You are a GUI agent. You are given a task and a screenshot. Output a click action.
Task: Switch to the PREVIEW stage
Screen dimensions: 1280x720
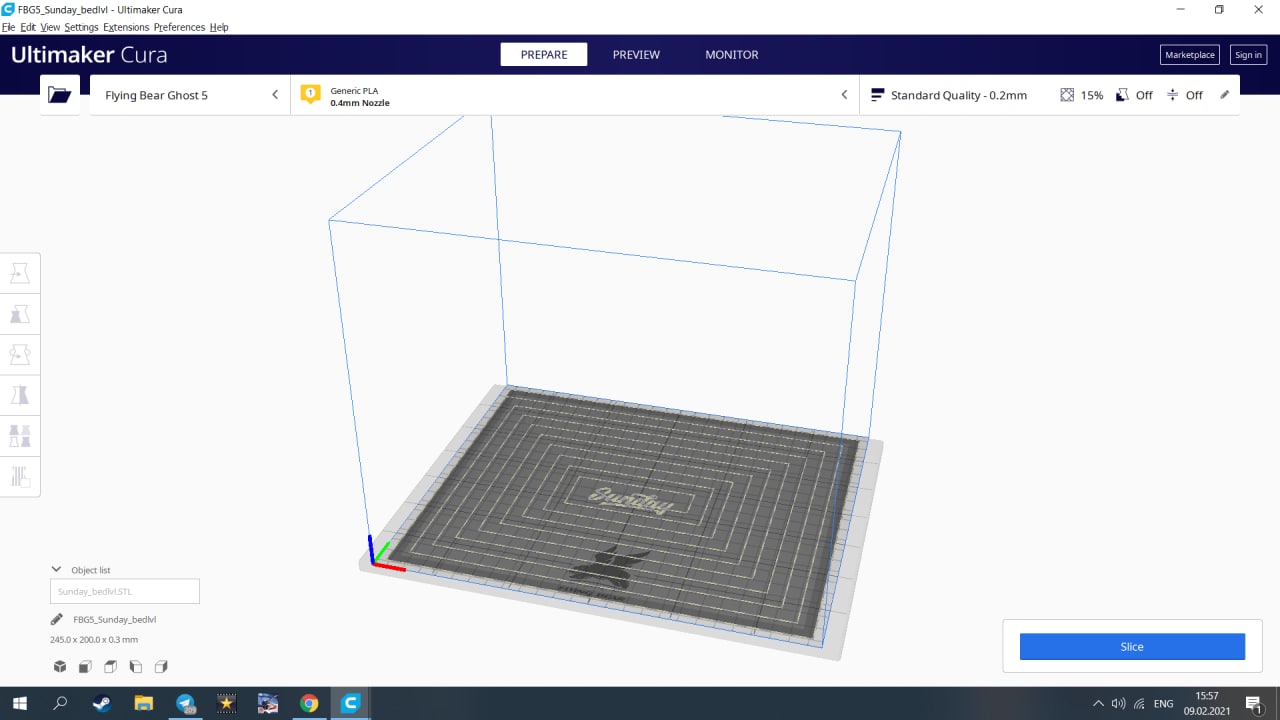636,55
